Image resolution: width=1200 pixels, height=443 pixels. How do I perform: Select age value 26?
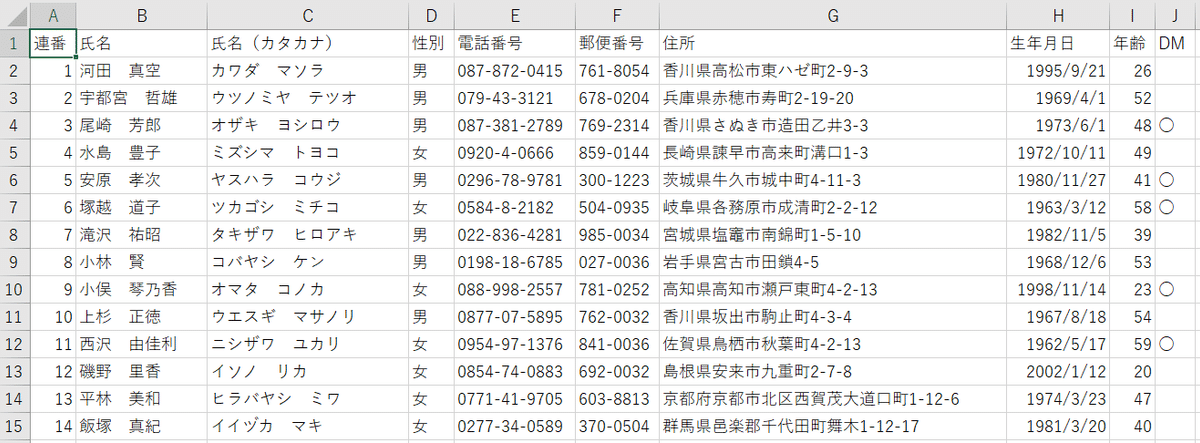1133,71
